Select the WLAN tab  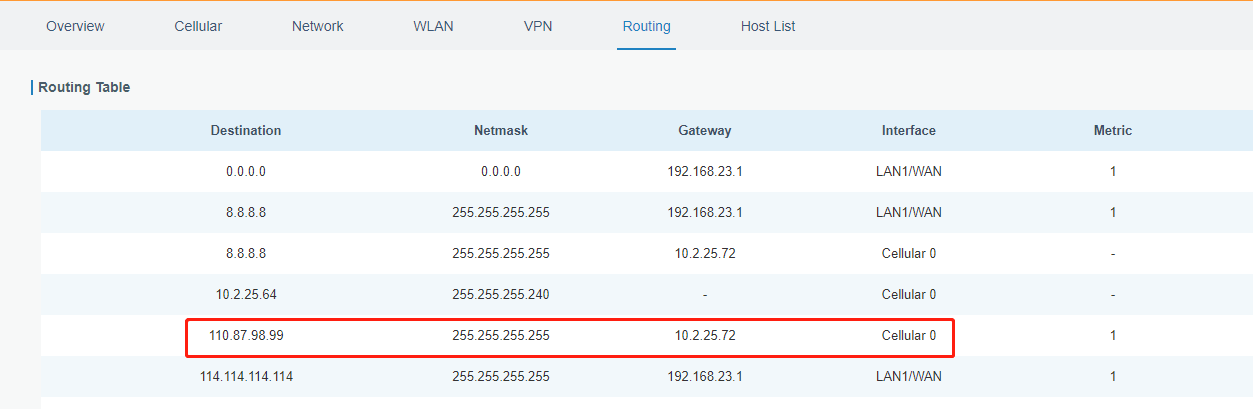pos(433,26)
